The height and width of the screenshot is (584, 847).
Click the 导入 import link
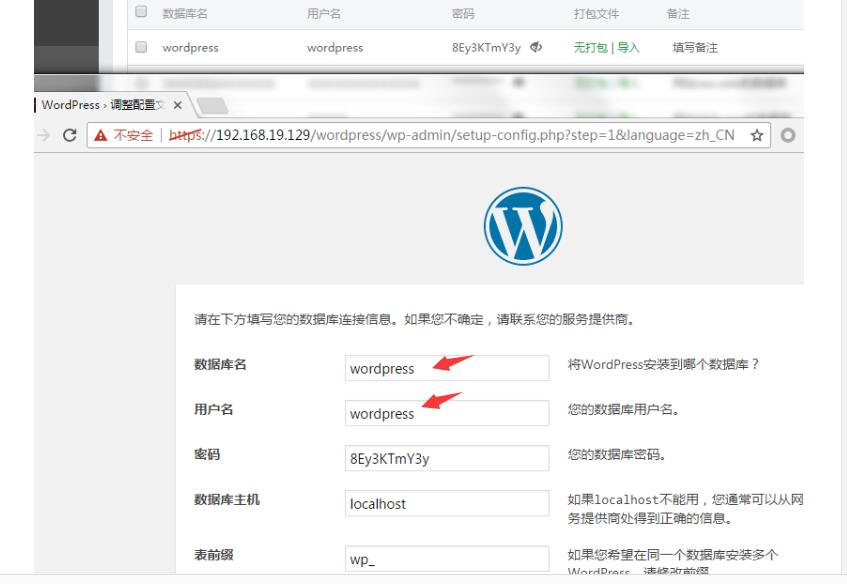coord(628,48)
